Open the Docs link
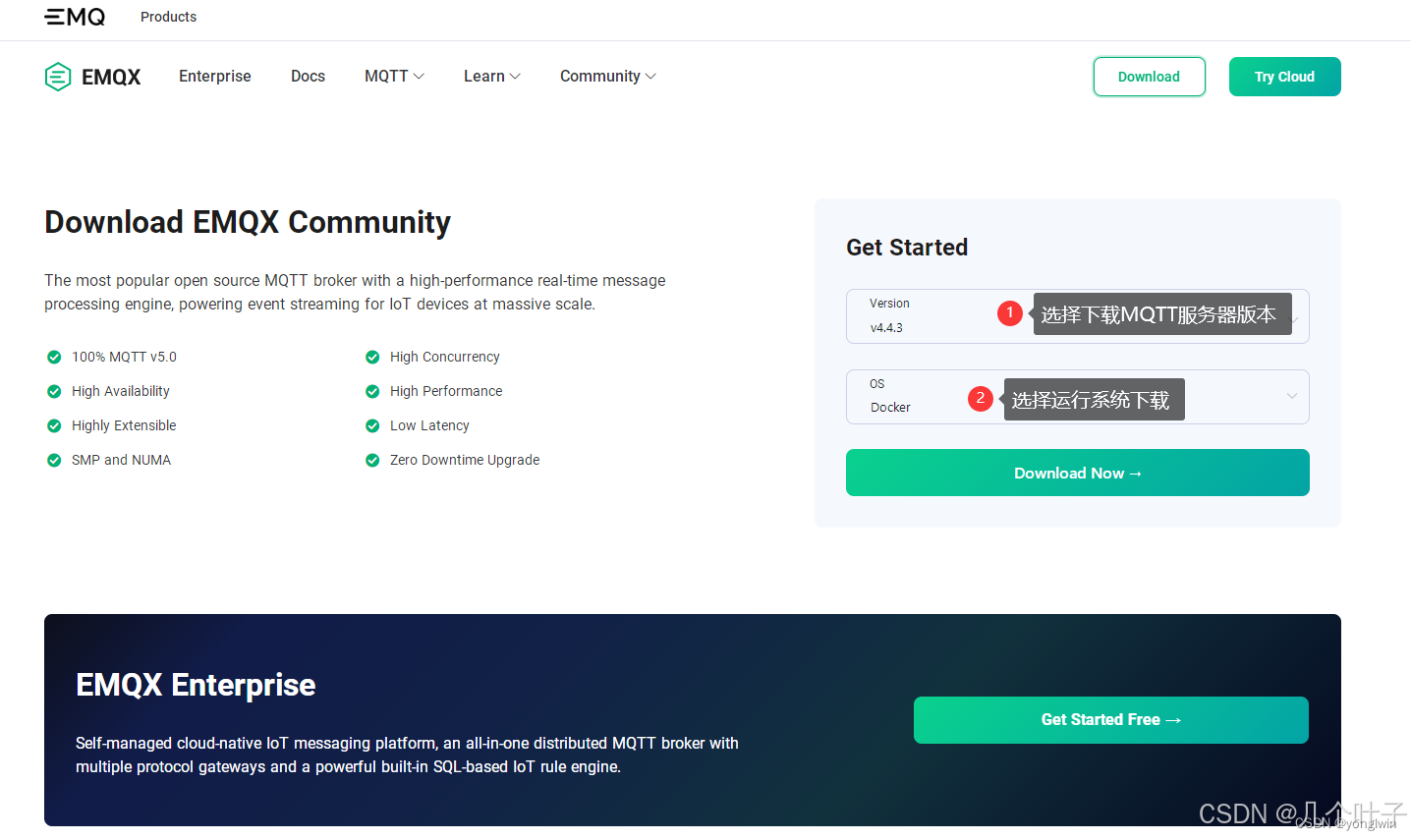This screenshot has width=1411, height=840. [x=308, y=76]
